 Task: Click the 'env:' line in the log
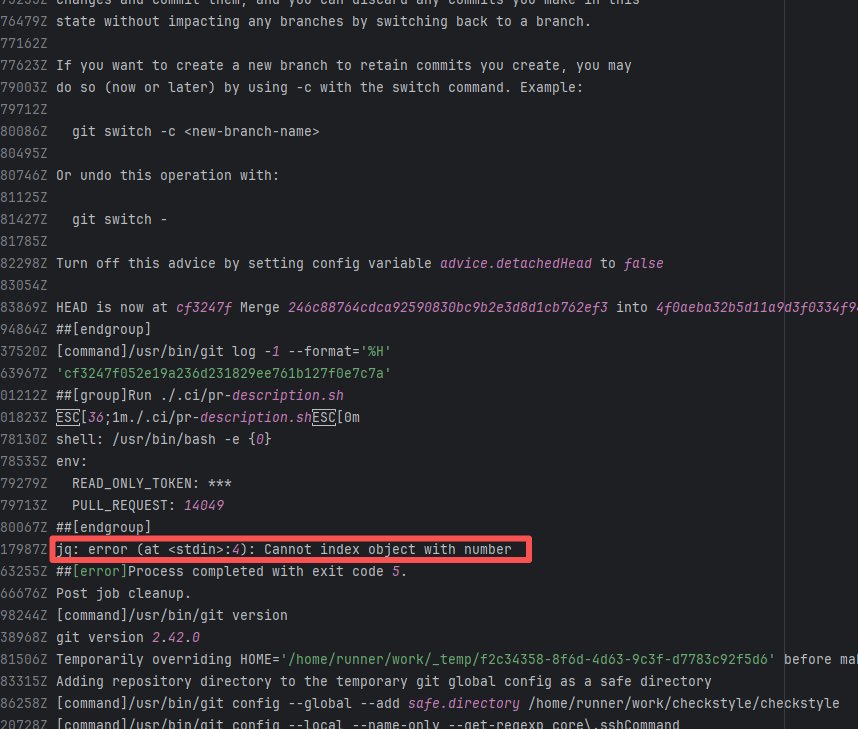click(72, 461)
